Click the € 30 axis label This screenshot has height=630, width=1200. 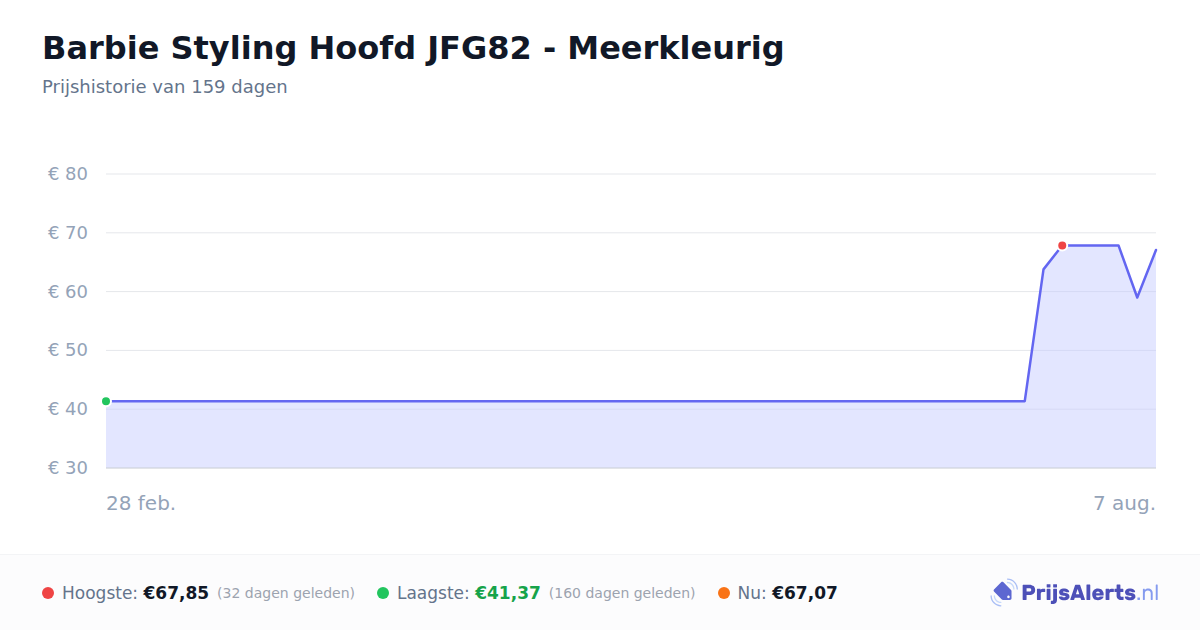[68, 468]
